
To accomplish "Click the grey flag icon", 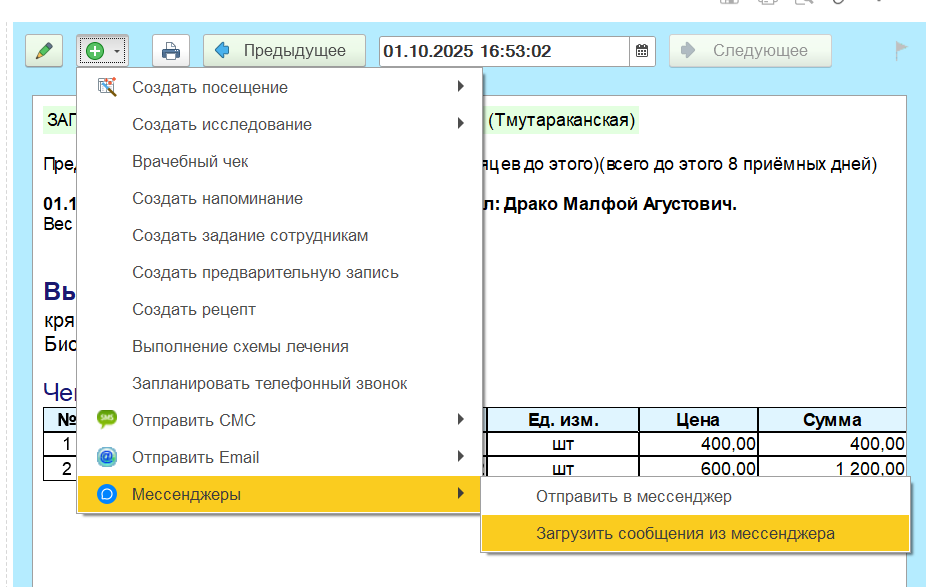I will coord(901,50).
